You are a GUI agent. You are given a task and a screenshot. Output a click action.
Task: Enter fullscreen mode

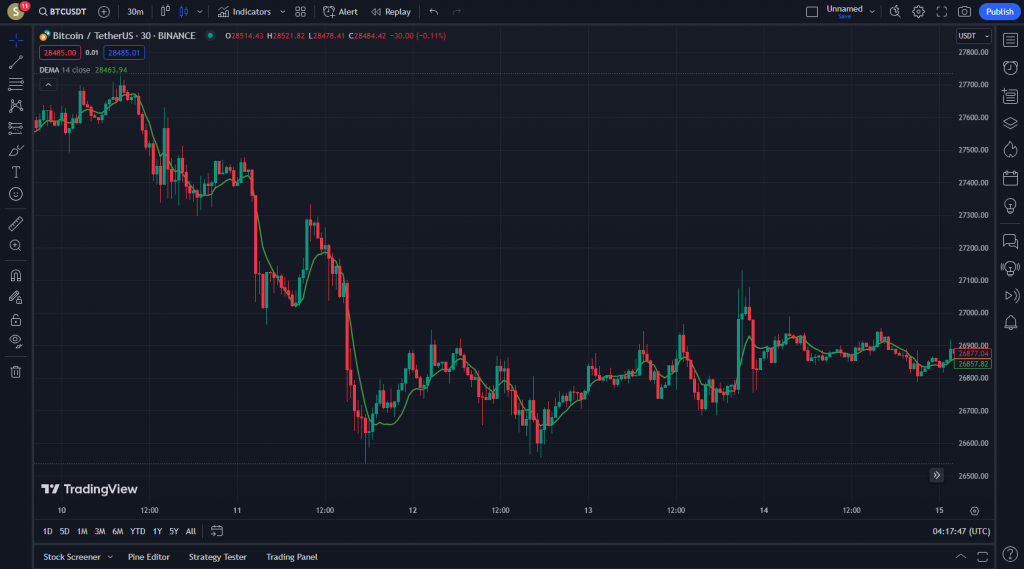[942, 12]
